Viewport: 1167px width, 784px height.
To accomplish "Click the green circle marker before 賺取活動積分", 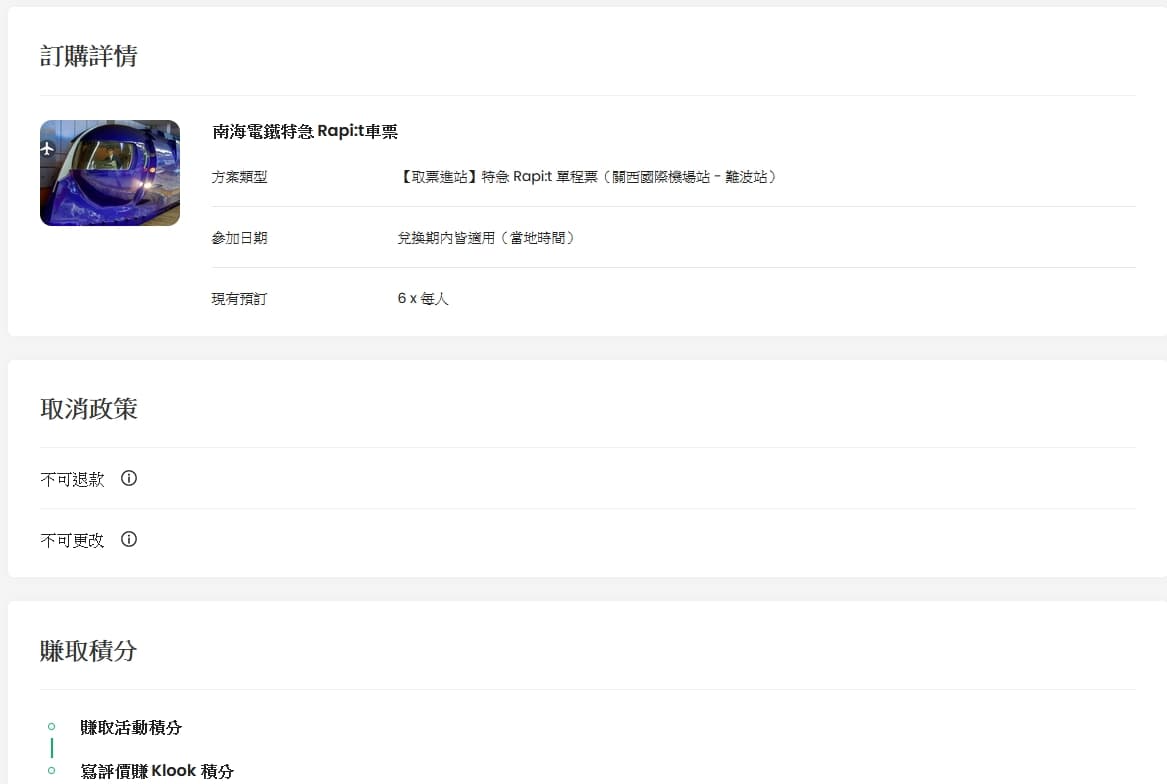I will click(x=52, y=727).
